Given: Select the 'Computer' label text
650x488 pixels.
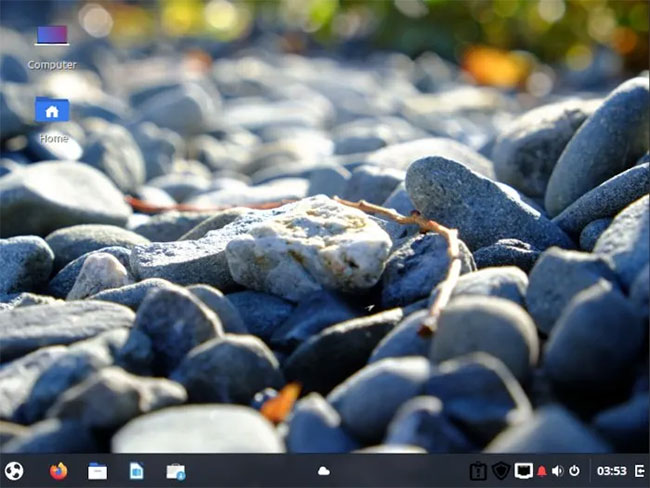Looking at the screenshot, I should point(52,65).
